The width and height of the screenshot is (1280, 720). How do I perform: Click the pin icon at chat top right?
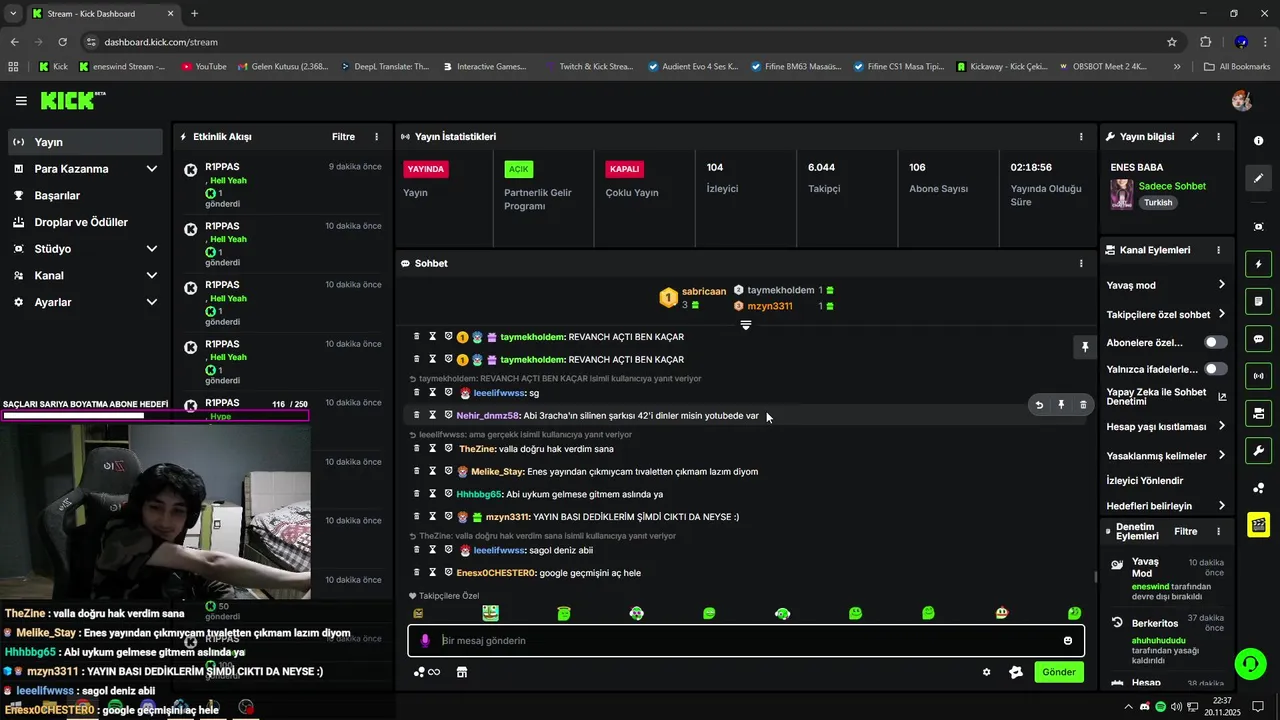click(1085, 347)
